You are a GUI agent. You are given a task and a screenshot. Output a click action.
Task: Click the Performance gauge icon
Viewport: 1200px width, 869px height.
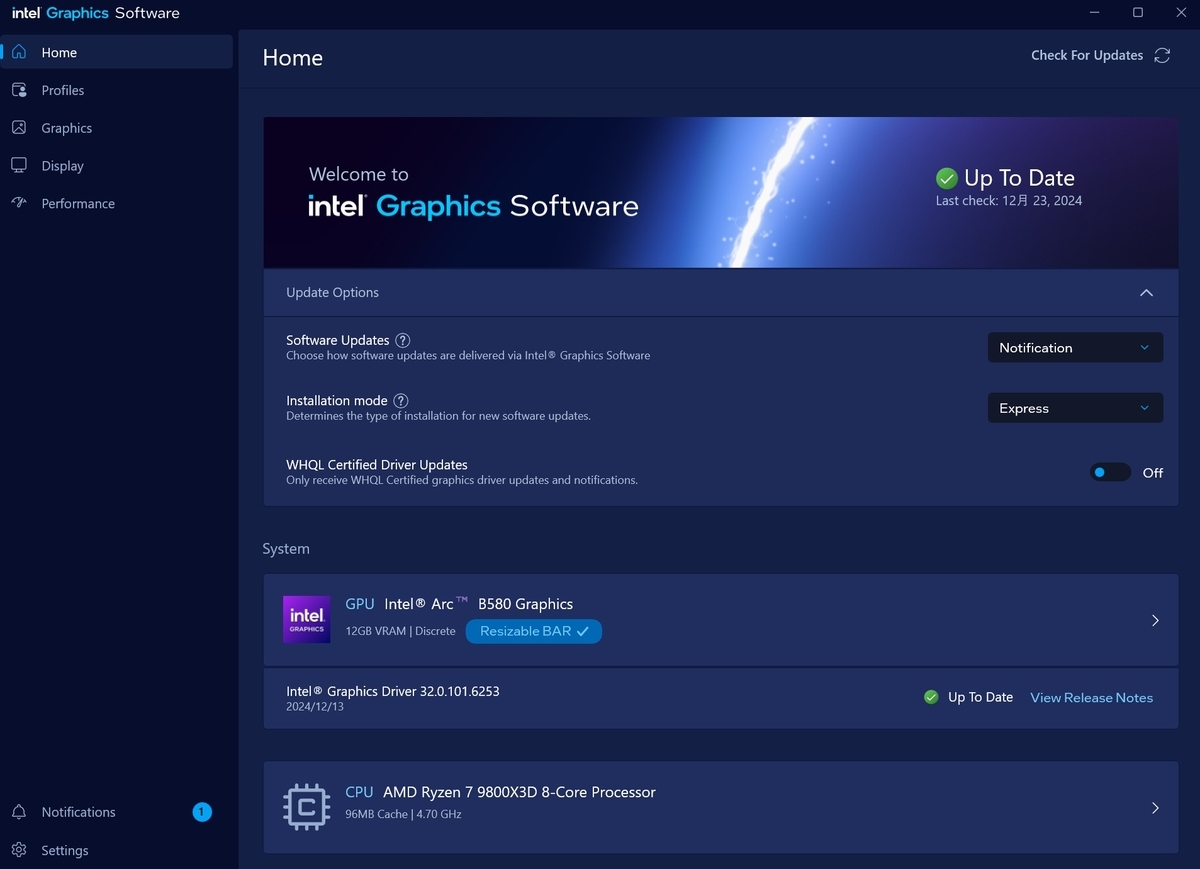[x=19, y=203]
